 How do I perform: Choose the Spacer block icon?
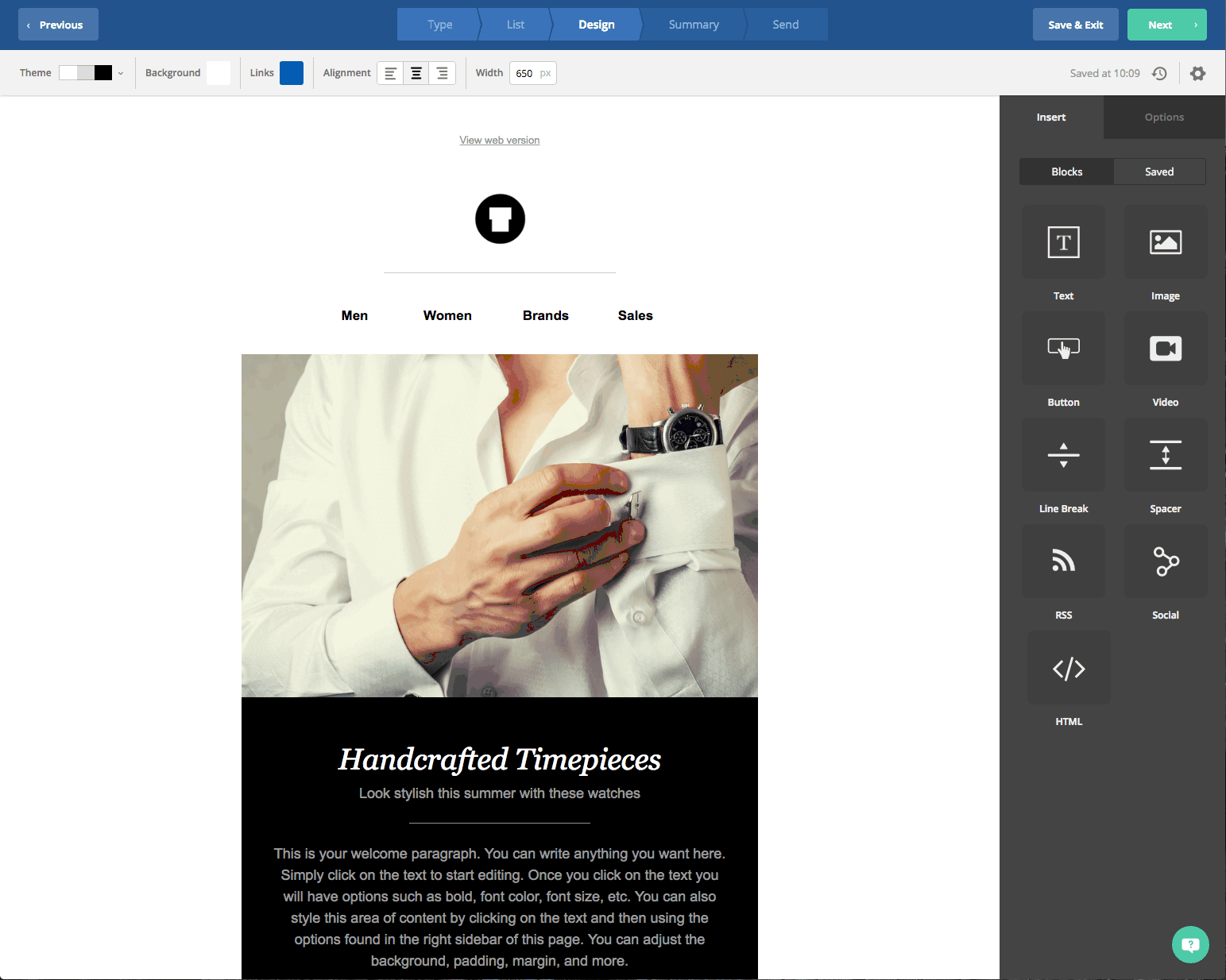pos(1165,455)
